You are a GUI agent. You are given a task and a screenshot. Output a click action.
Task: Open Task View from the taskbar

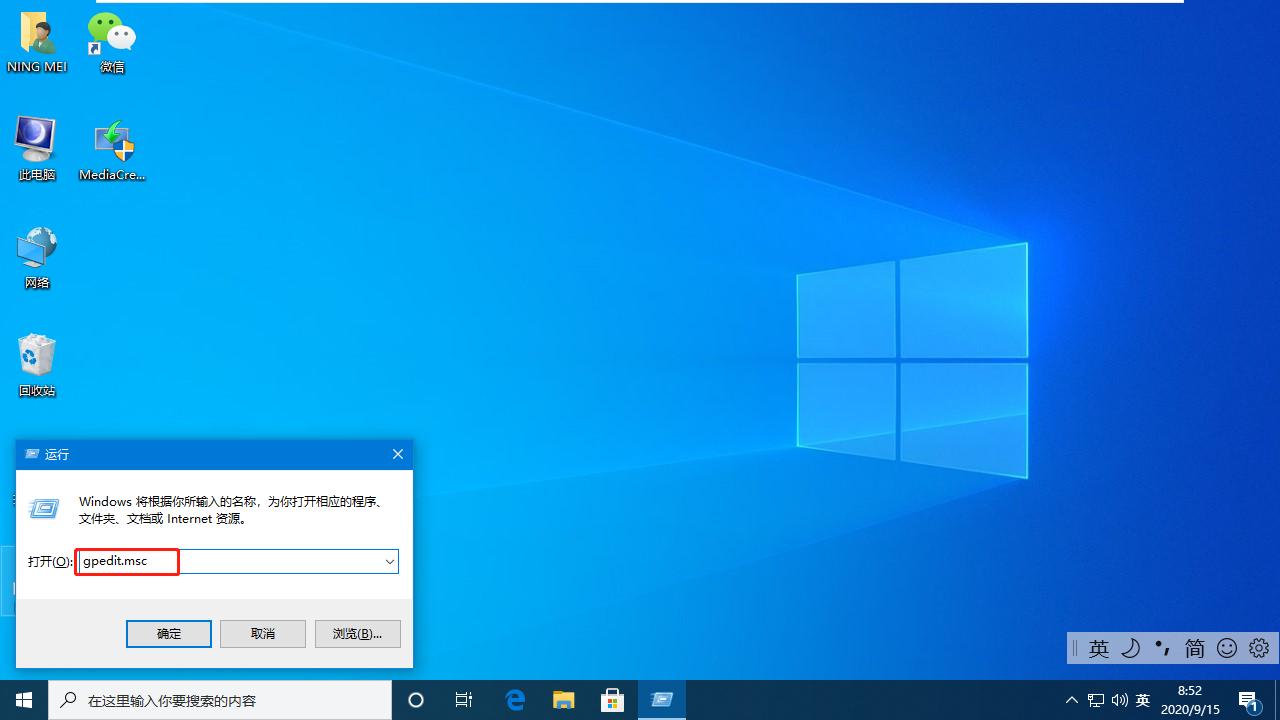pos(463,700)
